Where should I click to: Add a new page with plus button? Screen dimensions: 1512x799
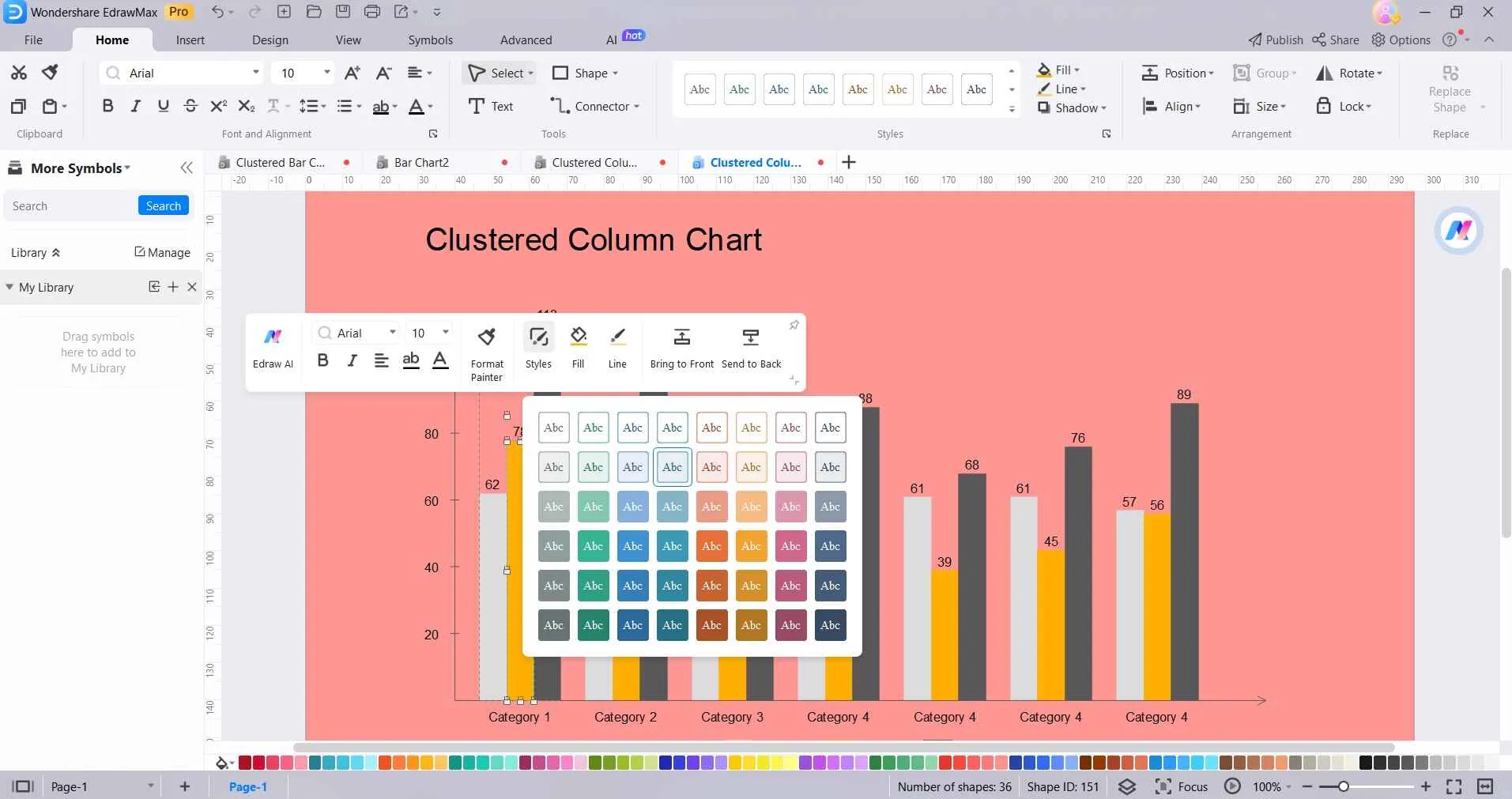184,786
